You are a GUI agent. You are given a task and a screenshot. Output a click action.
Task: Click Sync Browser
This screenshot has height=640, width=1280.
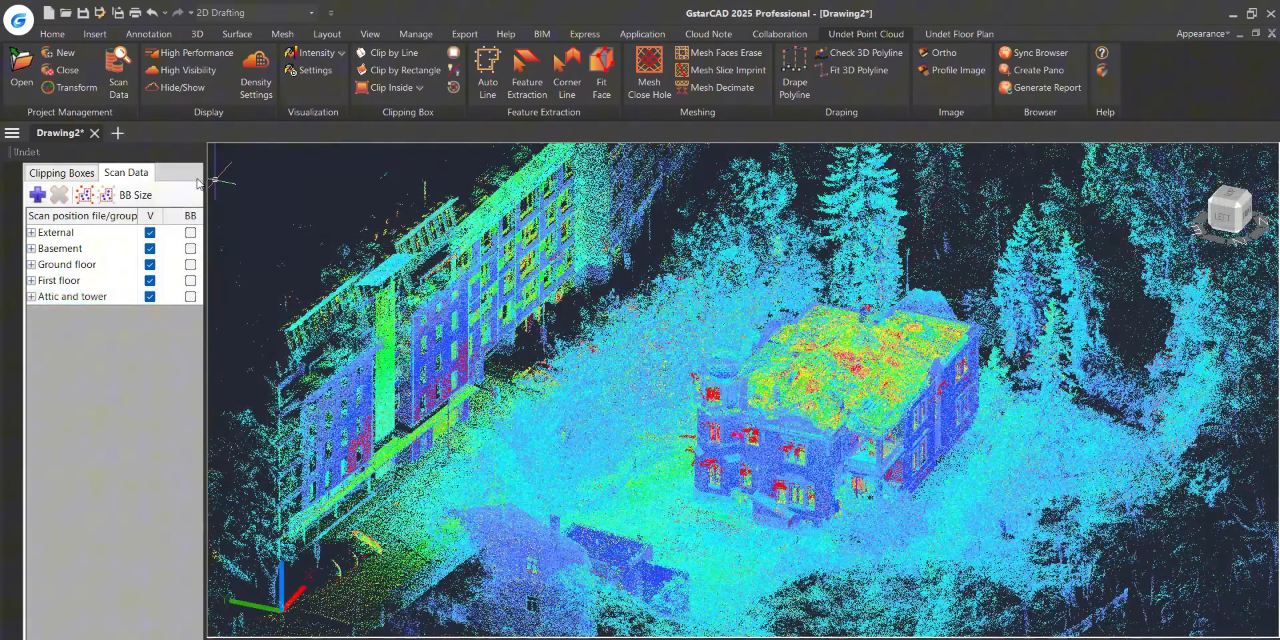coord(1033,53)
